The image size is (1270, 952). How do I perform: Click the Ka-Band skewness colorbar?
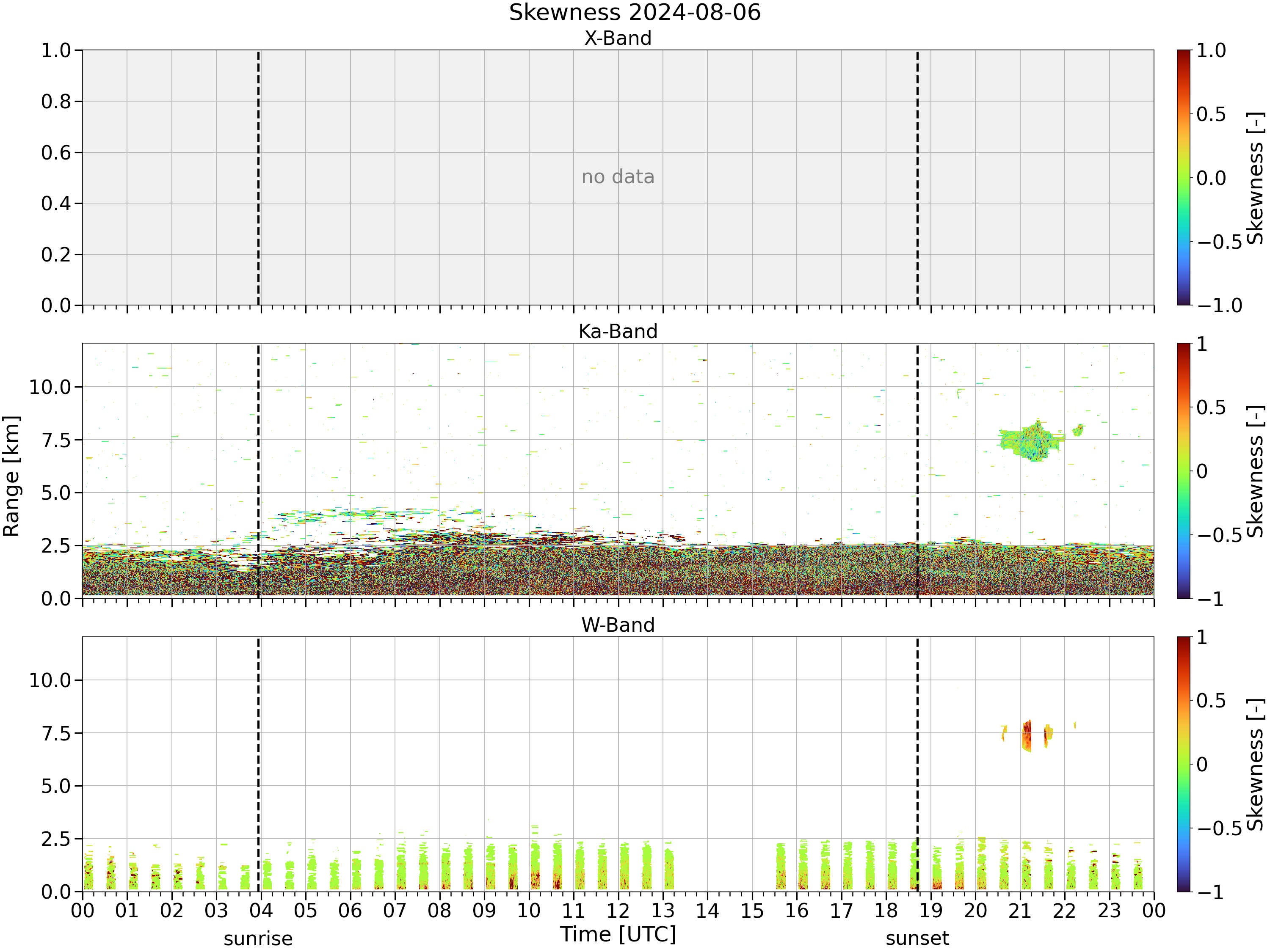pos(1183,470)
